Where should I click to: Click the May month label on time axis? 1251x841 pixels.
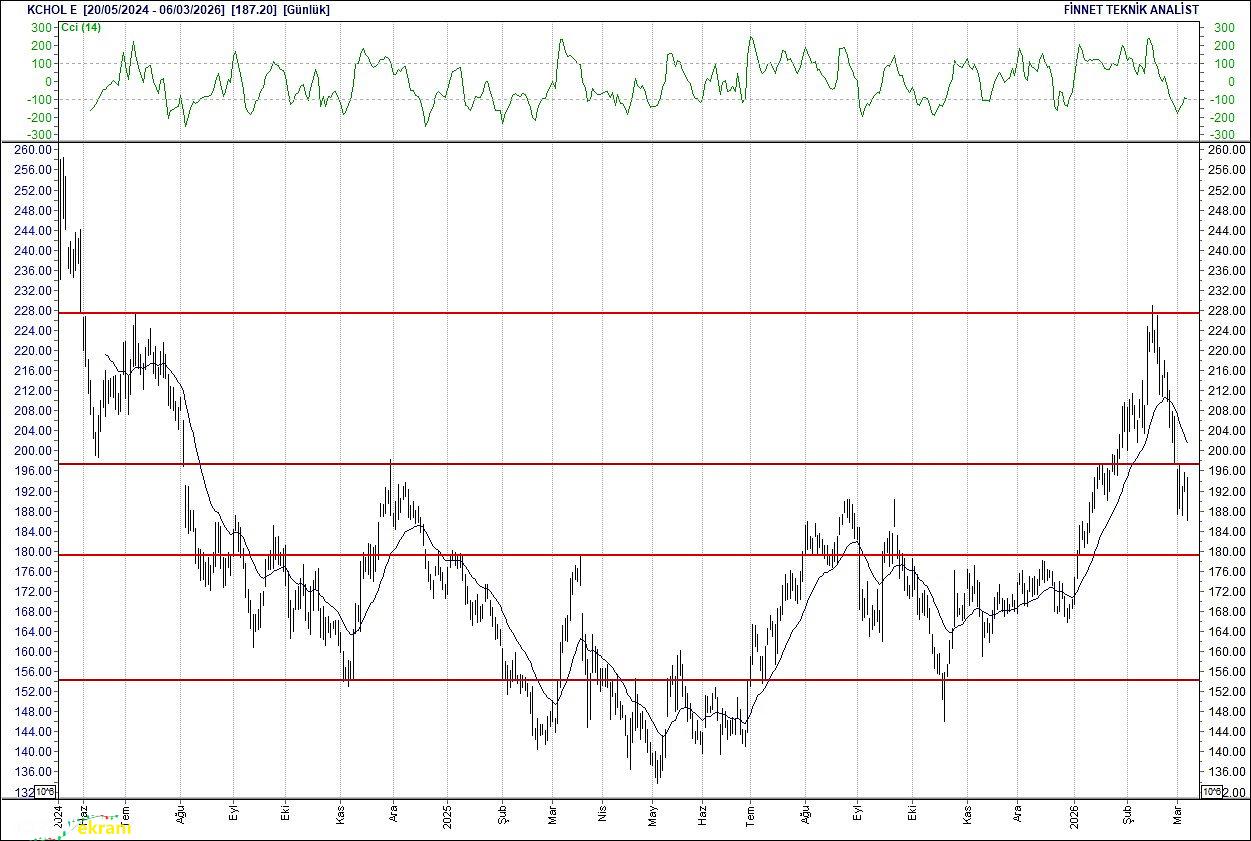pos(652,812)
